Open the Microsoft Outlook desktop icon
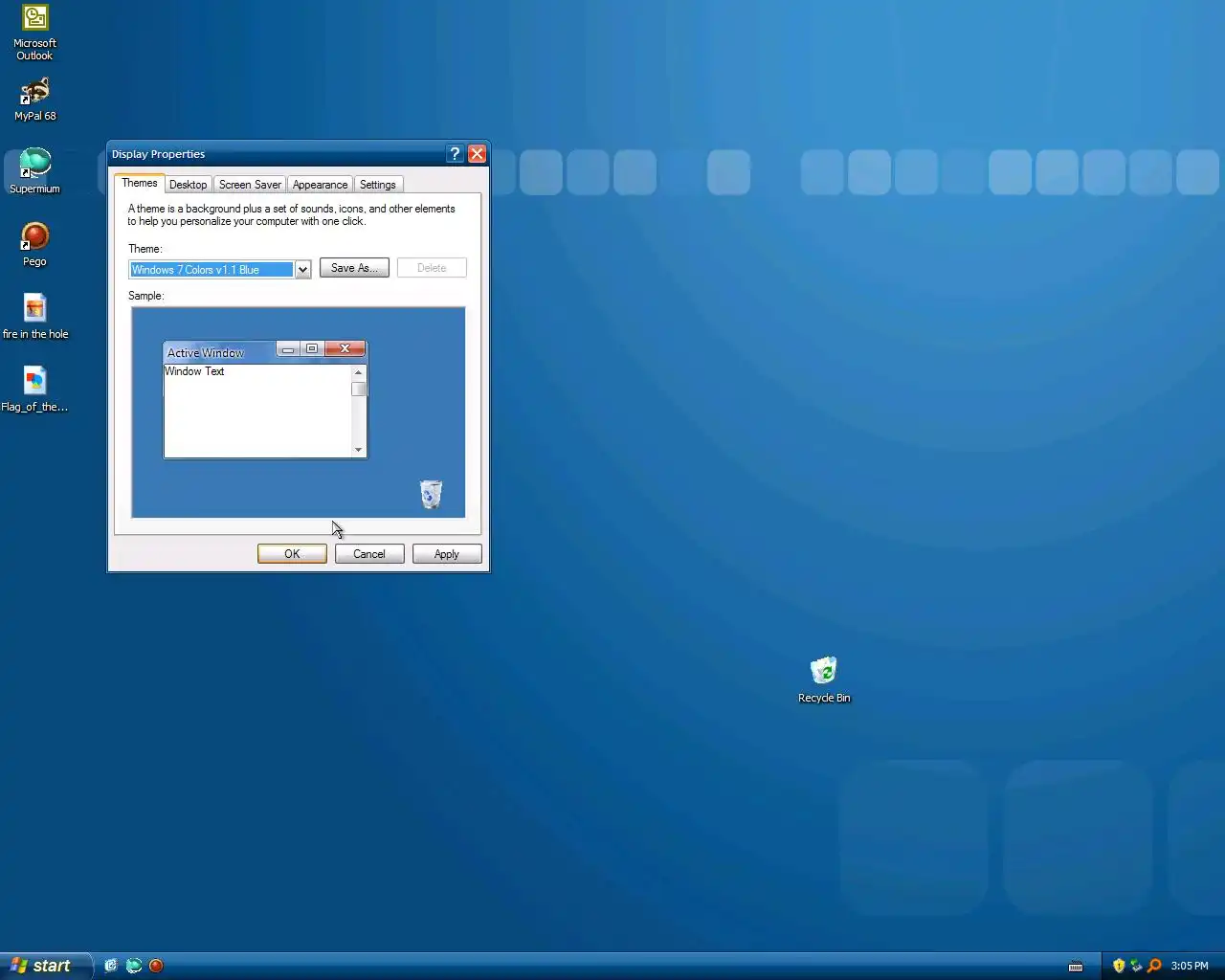This screenshot has width=1225, height=980. coord(34,33)
